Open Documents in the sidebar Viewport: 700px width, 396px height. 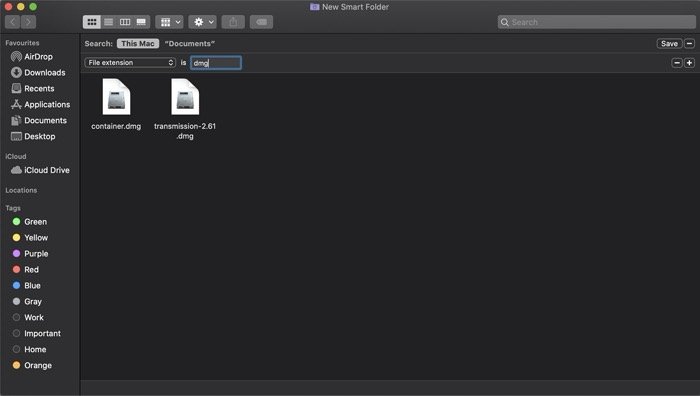tap(39, 121)
